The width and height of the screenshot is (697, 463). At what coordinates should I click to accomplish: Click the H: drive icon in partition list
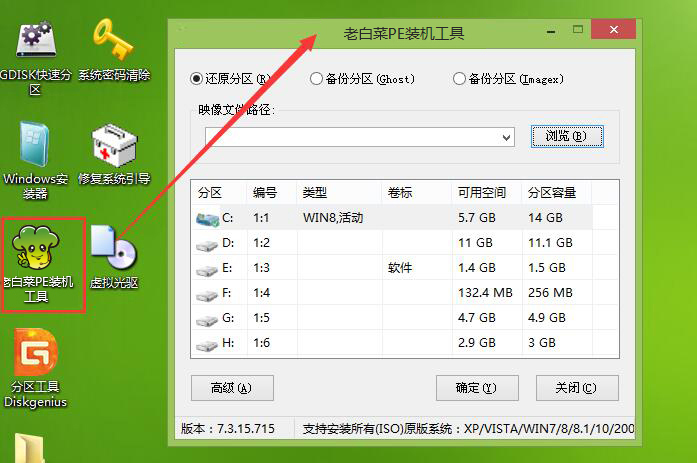(207, 344)
